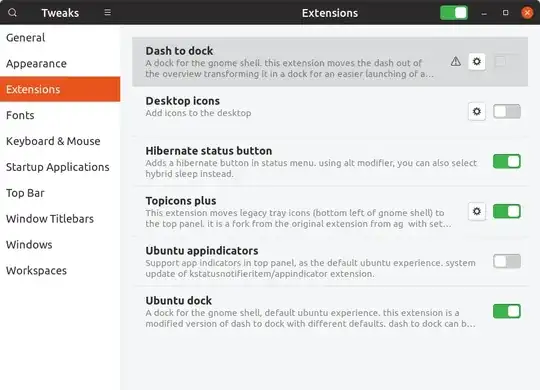
Task: Minimize the Tweaks window
Action: (x=484, y=13)
